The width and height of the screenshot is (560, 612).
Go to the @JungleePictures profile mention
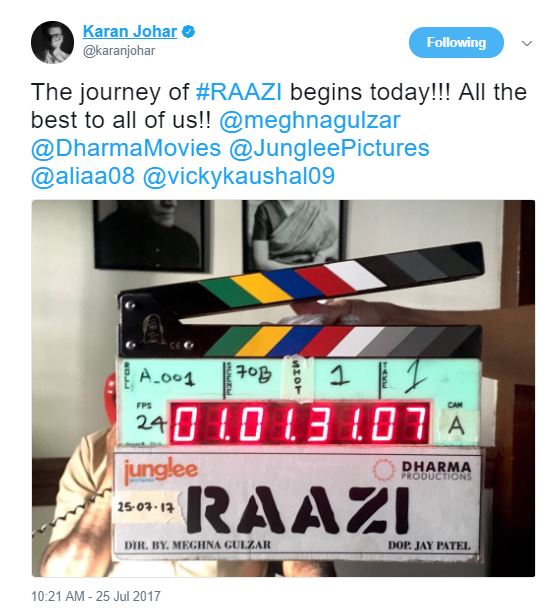click(329, 148)
